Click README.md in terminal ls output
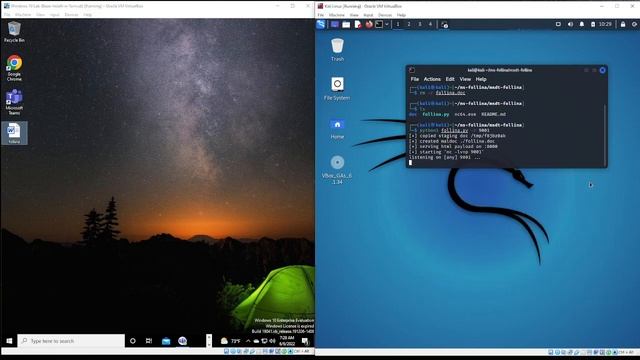 pos(493,114)
